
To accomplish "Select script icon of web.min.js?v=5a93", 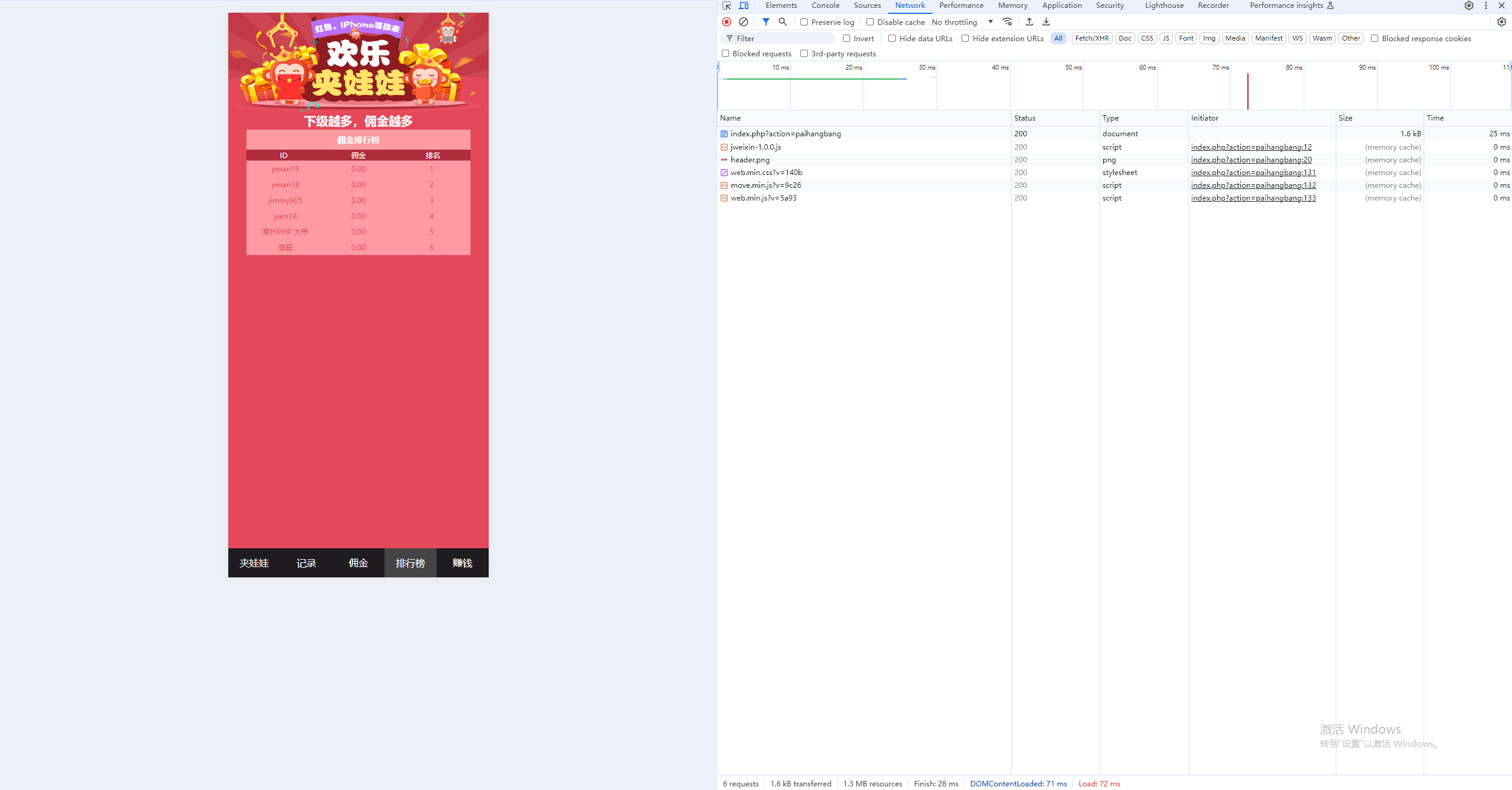I will (724, 198).
